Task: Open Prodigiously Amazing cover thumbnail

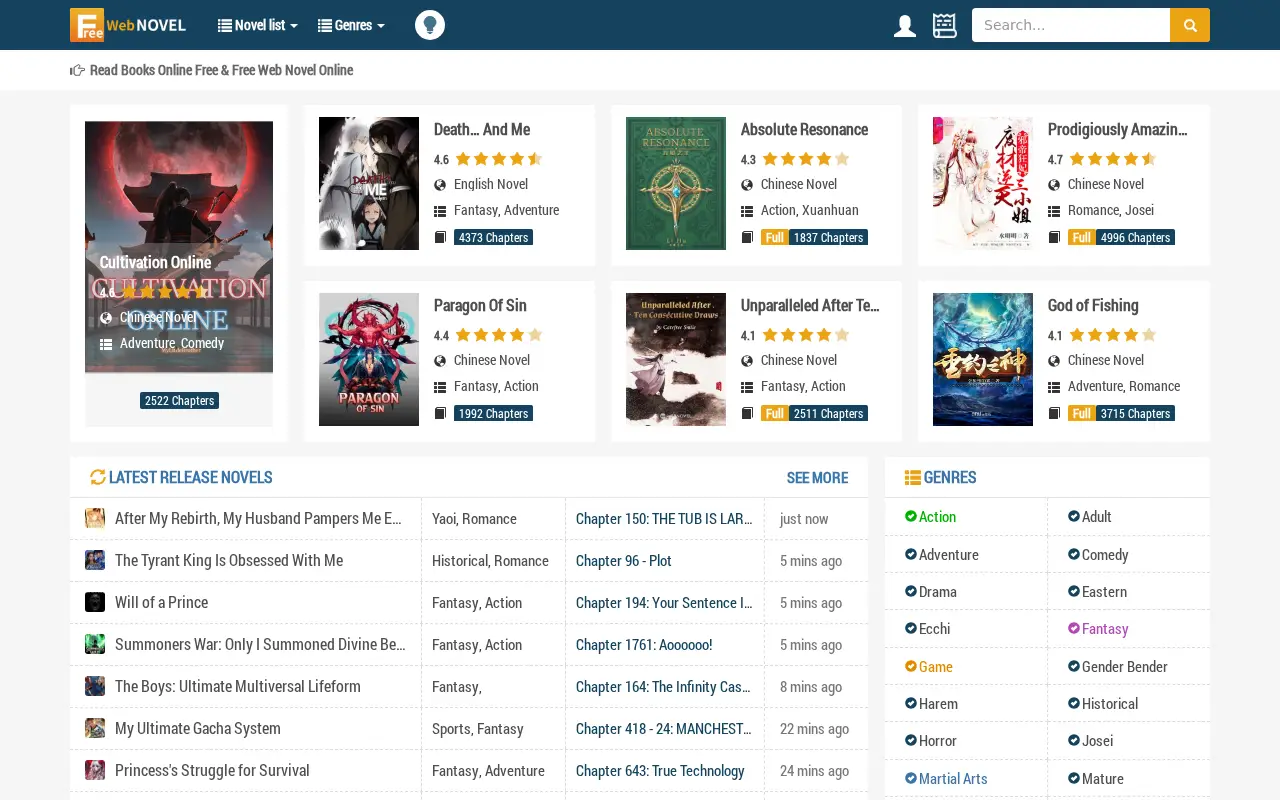Action: click(x=983, y=183)
